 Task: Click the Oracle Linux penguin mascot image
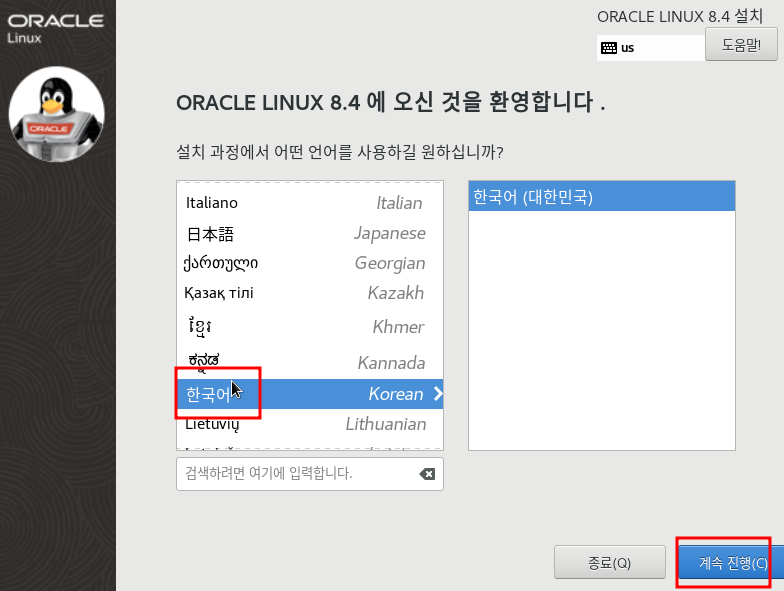[x=56, y=114]
